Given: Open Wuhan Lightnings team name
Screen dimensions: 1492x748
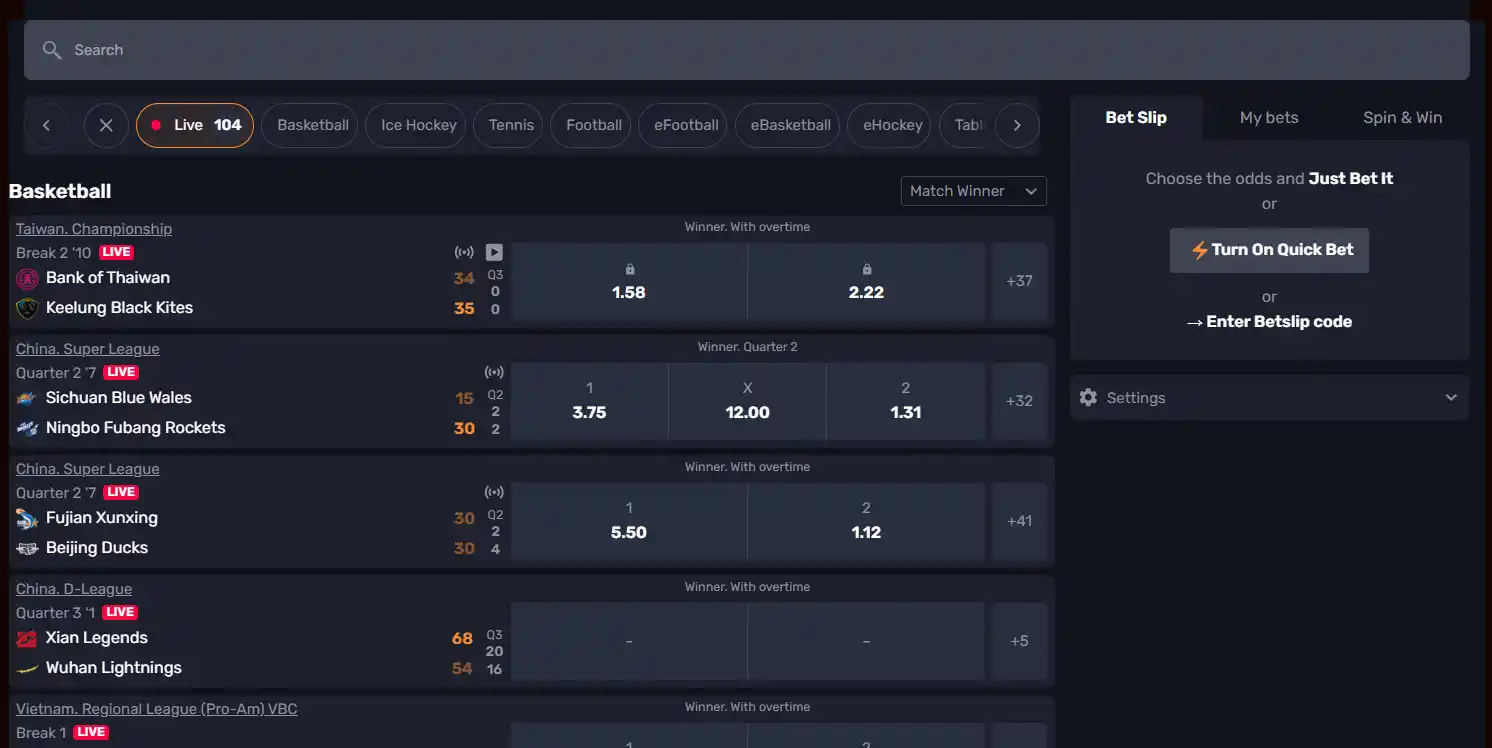Looking at the screenshot, I should 114,668.
